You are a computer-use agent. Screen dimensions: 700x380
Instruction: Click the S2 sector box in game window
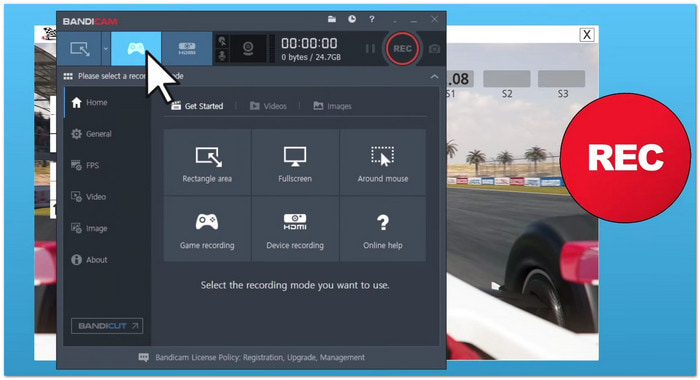coord(507,79)
